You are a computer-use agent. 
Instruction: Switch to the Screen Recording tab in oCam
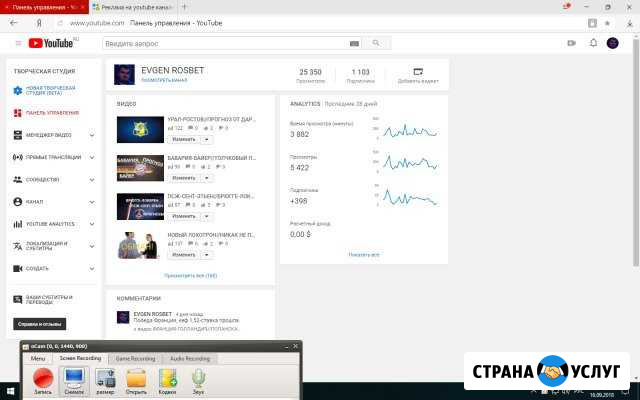click(80, 358)
